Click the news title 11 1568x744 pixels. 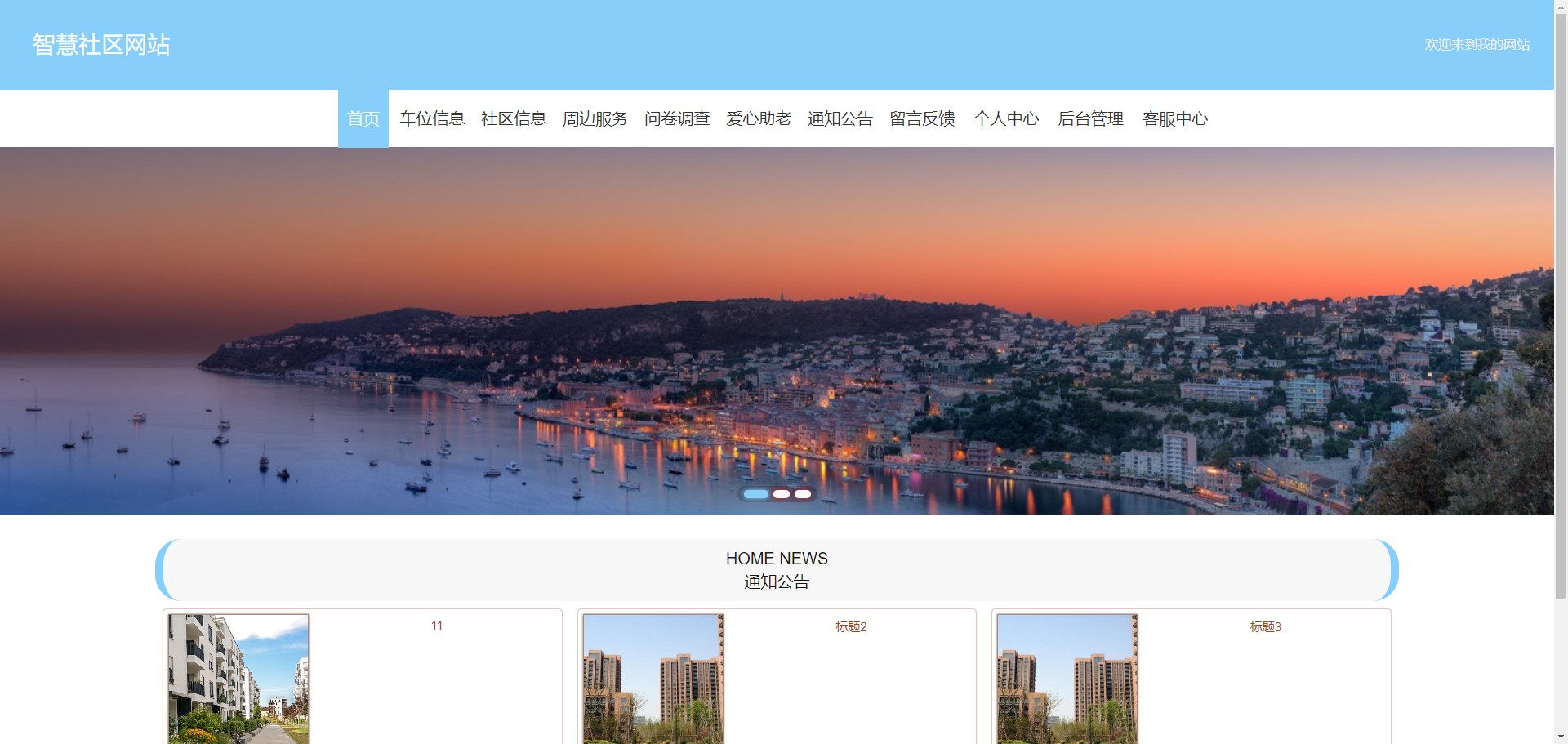[437, 626]
